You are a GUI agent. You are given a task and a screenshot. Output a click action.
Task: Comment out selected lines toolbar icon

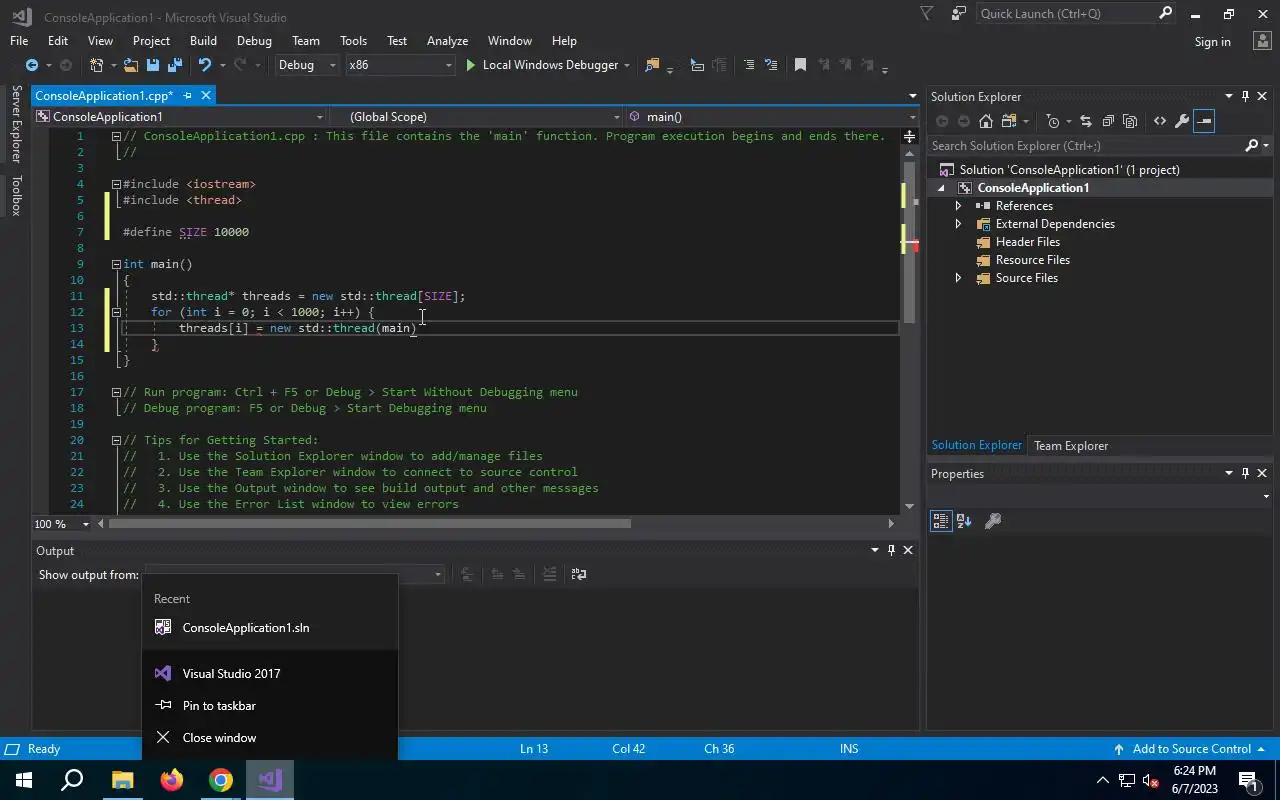[x=748, y=65]
